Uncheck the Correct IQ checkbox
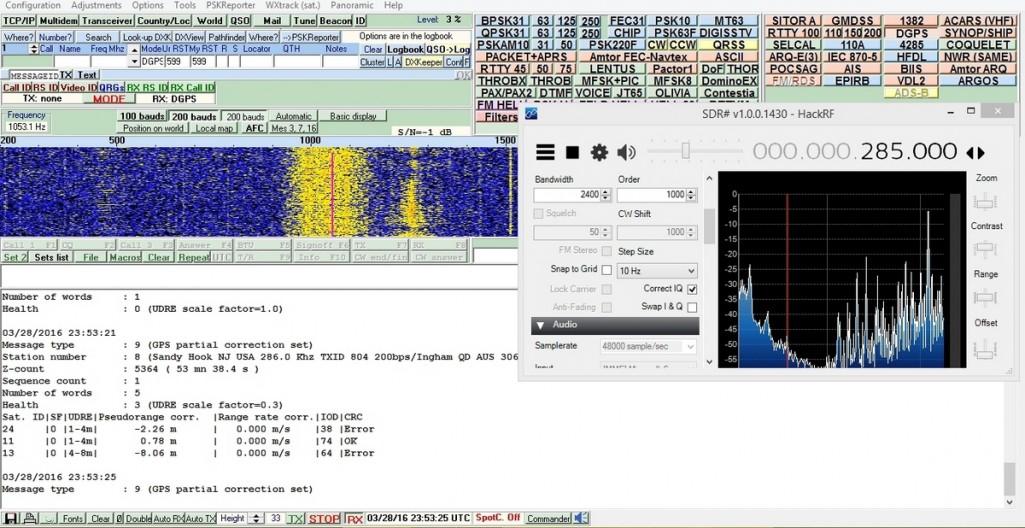The height and width of the screenshot is (528, 1025). point(692,289)
